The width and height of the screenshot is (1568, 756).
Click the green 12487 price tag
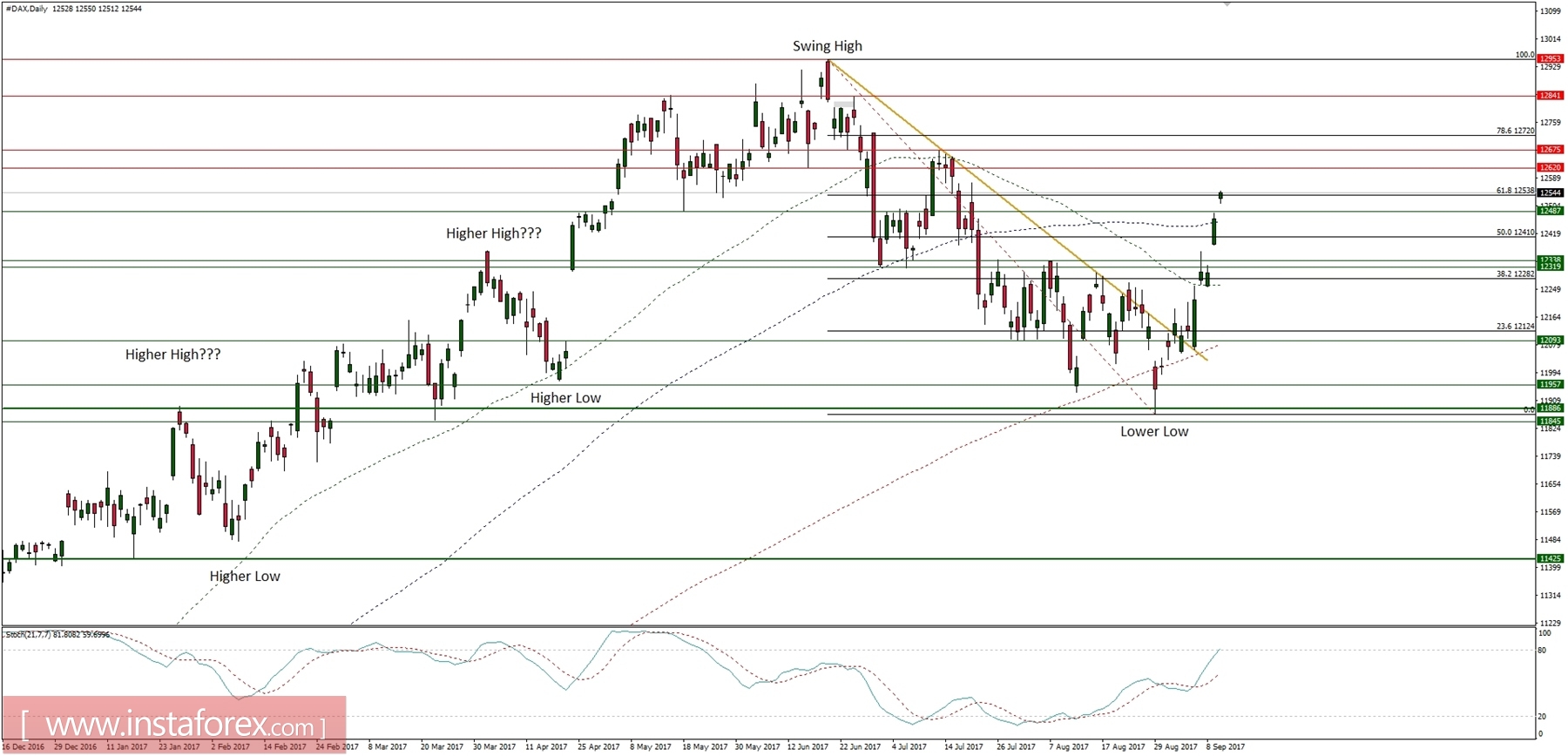coord(1550,211)
